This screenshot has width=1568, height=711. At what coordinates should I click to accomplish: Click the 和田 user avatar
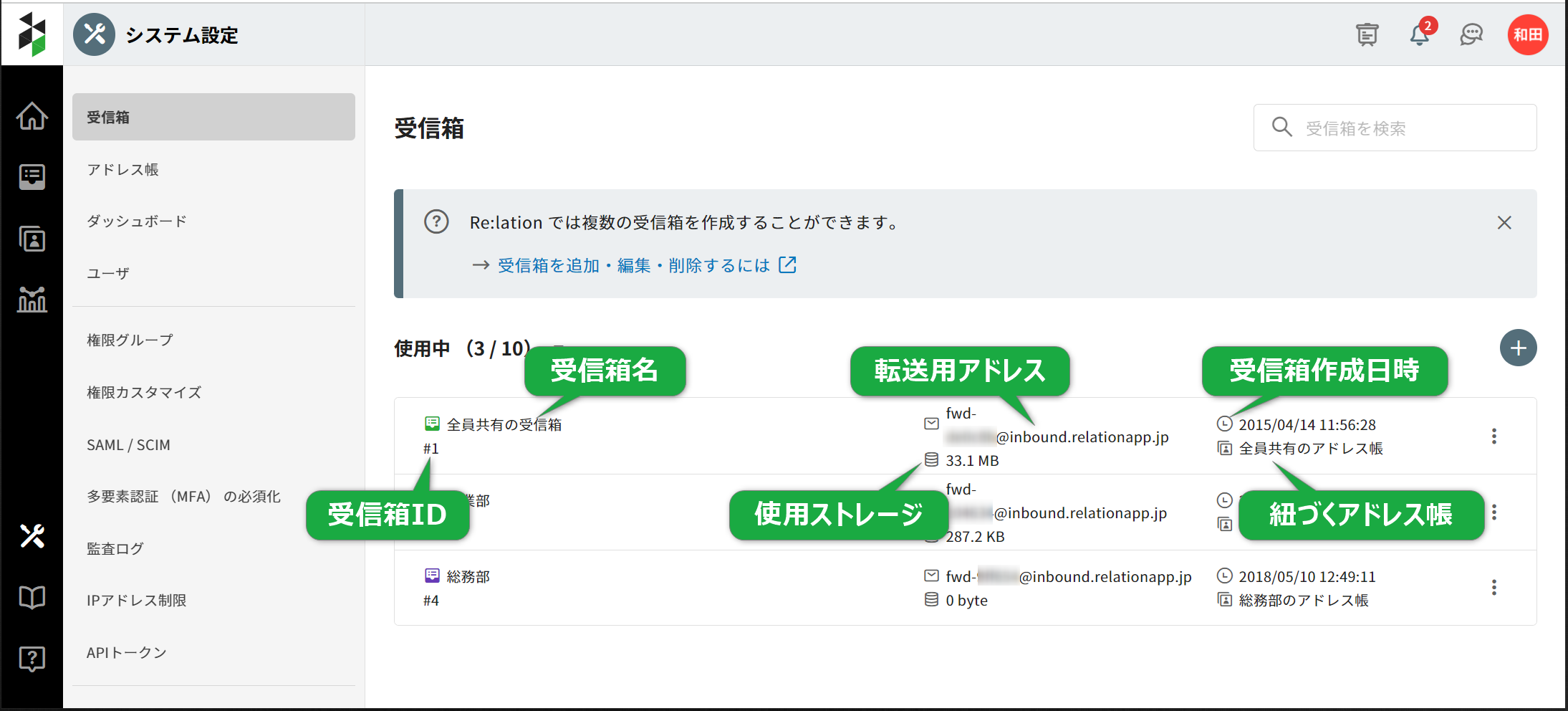click(1527, 34)
